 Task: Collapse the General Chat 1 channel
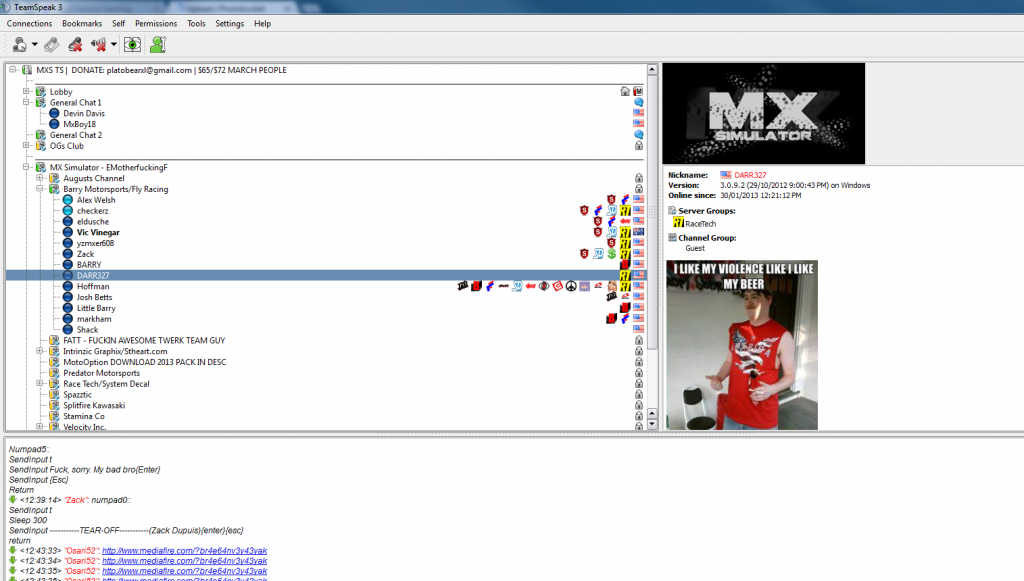point(26,102)
